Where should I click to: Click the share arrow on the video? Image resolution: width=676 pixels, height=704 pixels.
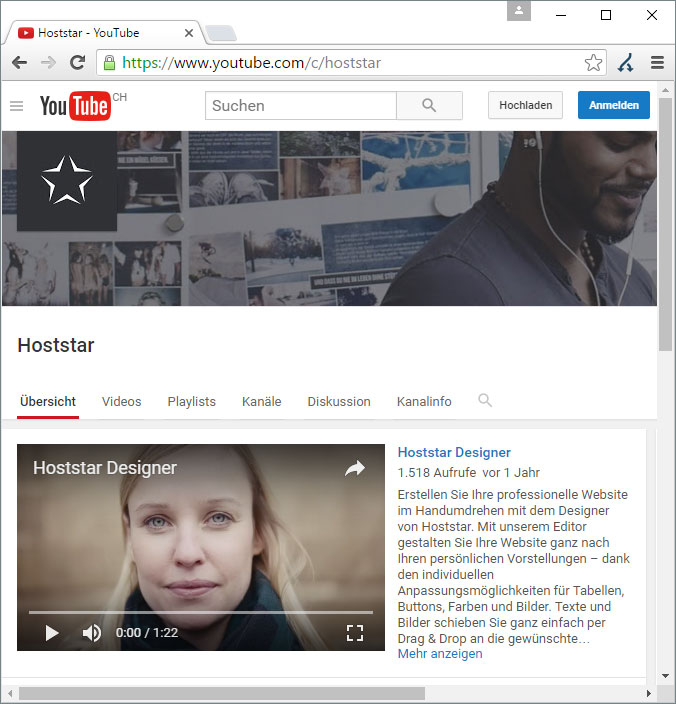pyautogui.click(x=355, y=468)
